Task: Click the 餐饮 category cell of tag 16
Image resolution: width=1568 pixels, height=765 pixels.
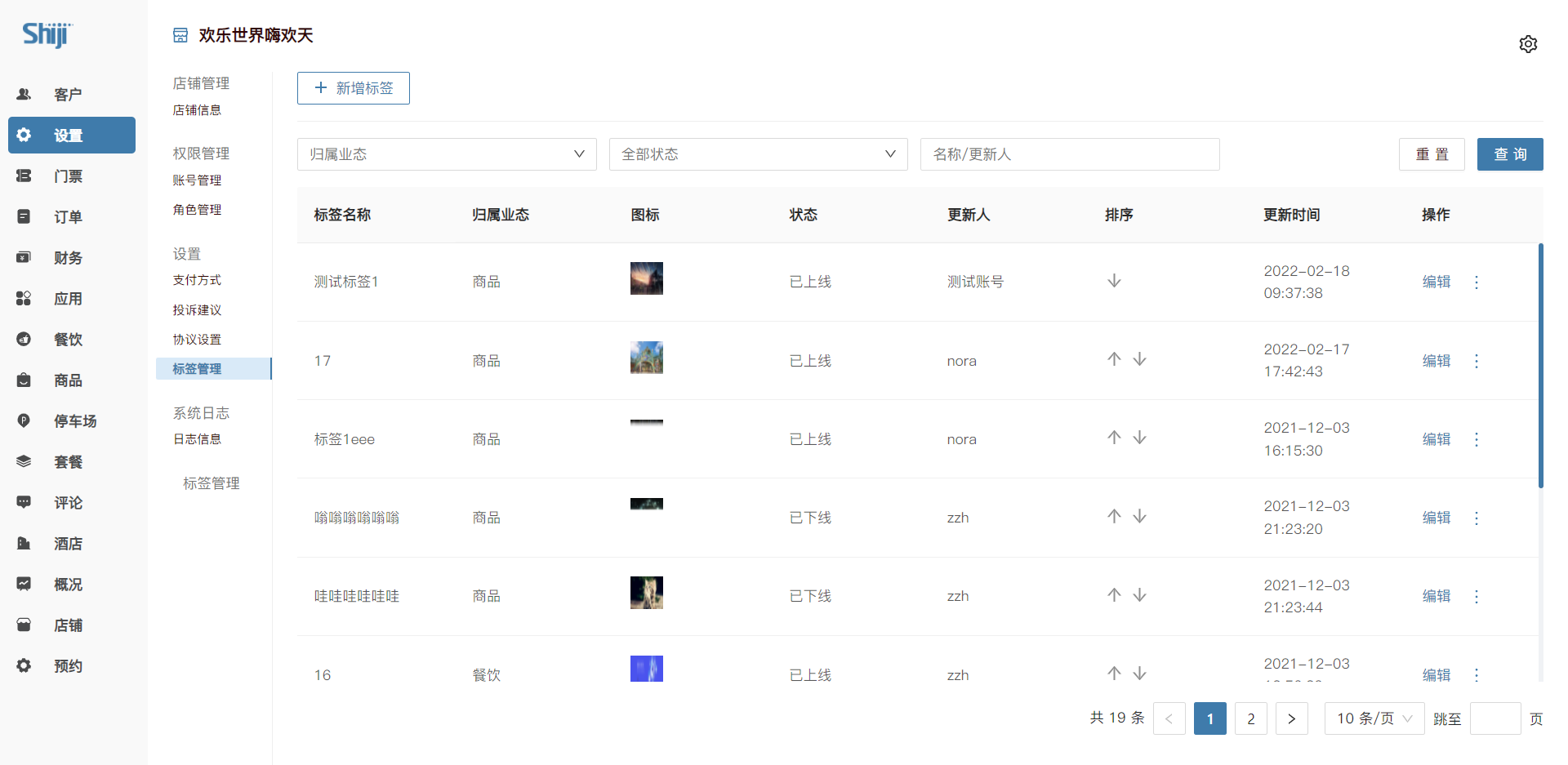Action: [x=487, y=675]
